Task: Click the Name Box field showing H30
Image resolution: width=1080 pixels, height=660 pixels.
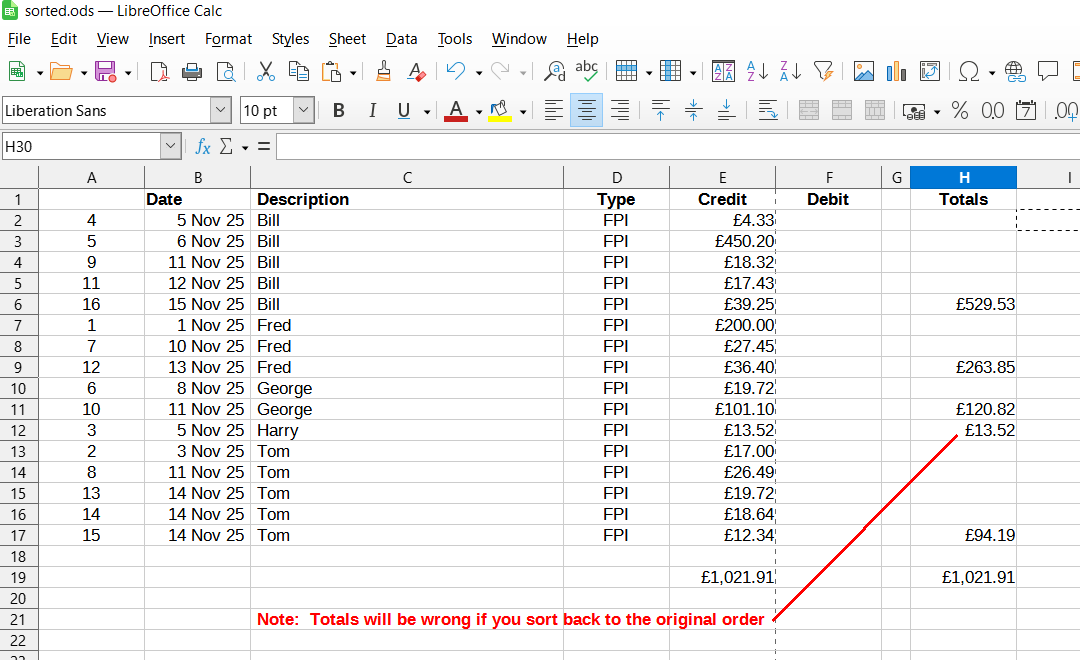Action: [x=81, y=146]
